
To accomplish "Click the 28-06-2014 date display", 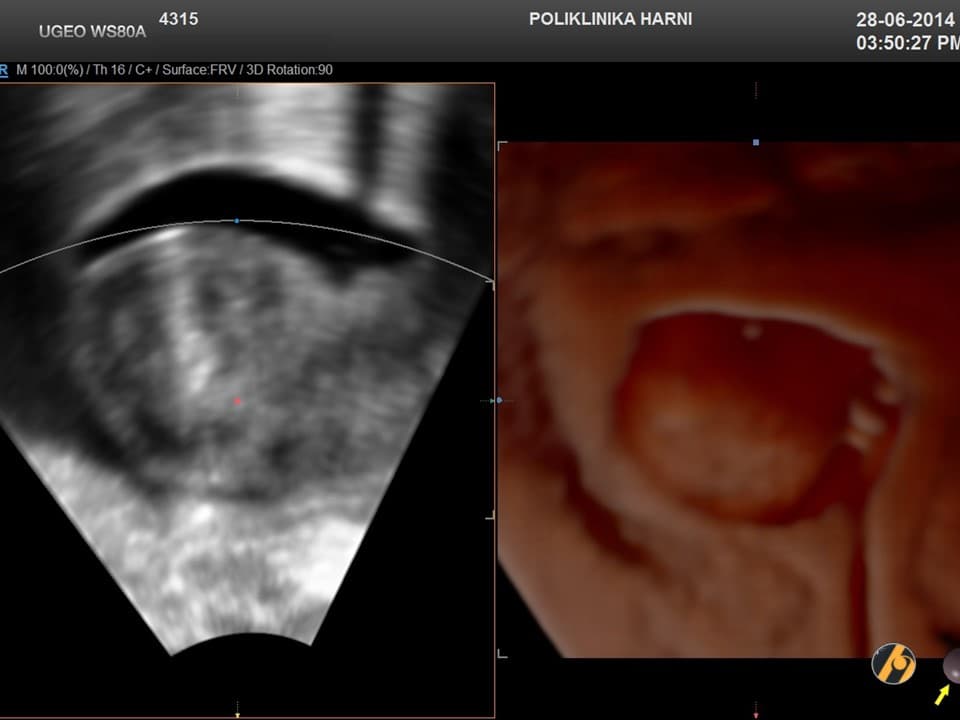I will [906, 19].
